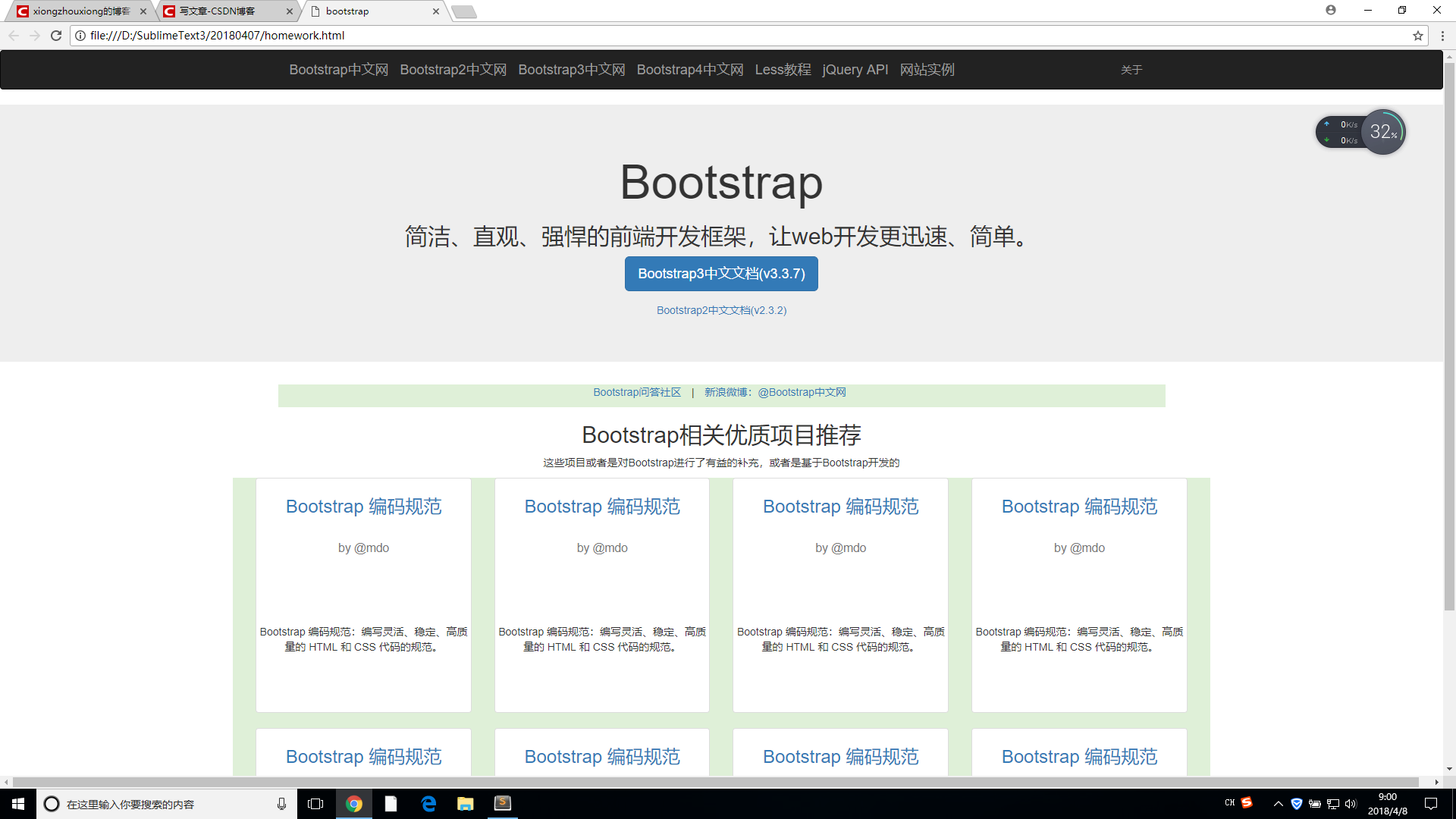Select the Bootstrap3中文网 navbar item
Screen dimensions: 1456x819
pos(571,70)
